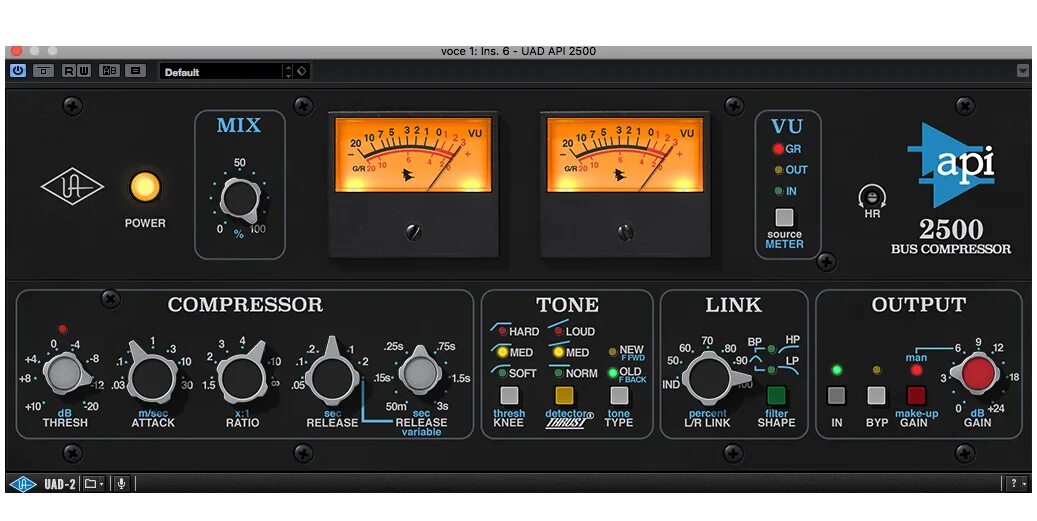Screen dimensions: 1037x521
Task: Click the MIX percent knob
Action: (240, 200)
